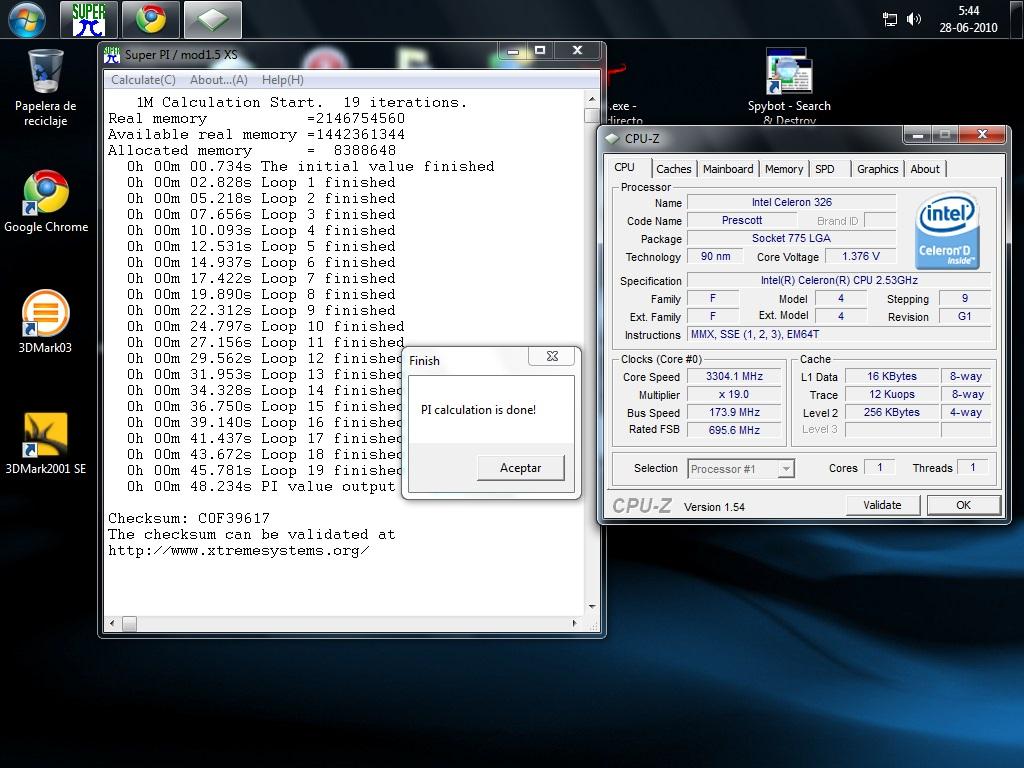Click the 695.6 MHz Rated FSB value
The image size is (1024, 768).
734,430
